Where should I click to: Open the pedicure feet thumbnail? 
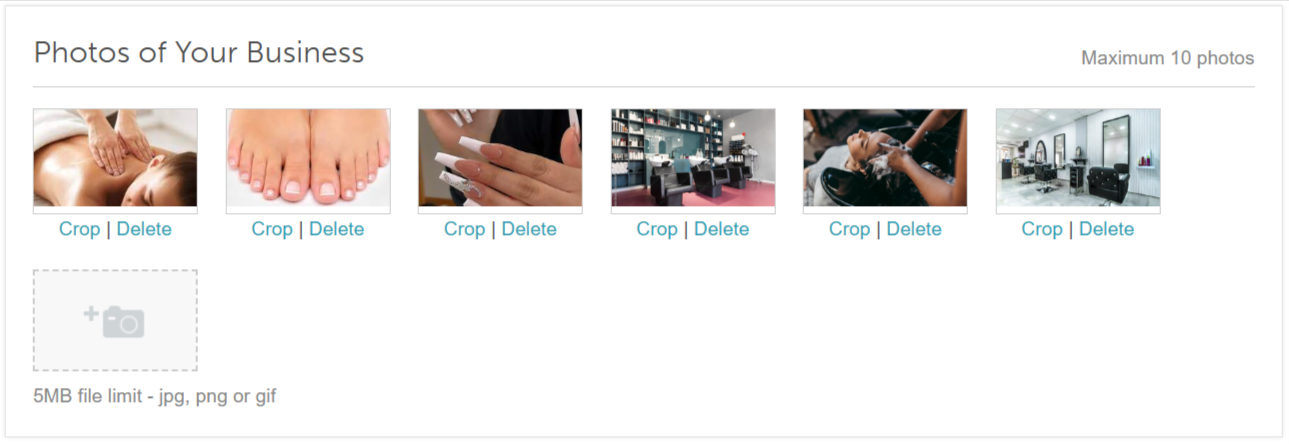click(308, 158)
